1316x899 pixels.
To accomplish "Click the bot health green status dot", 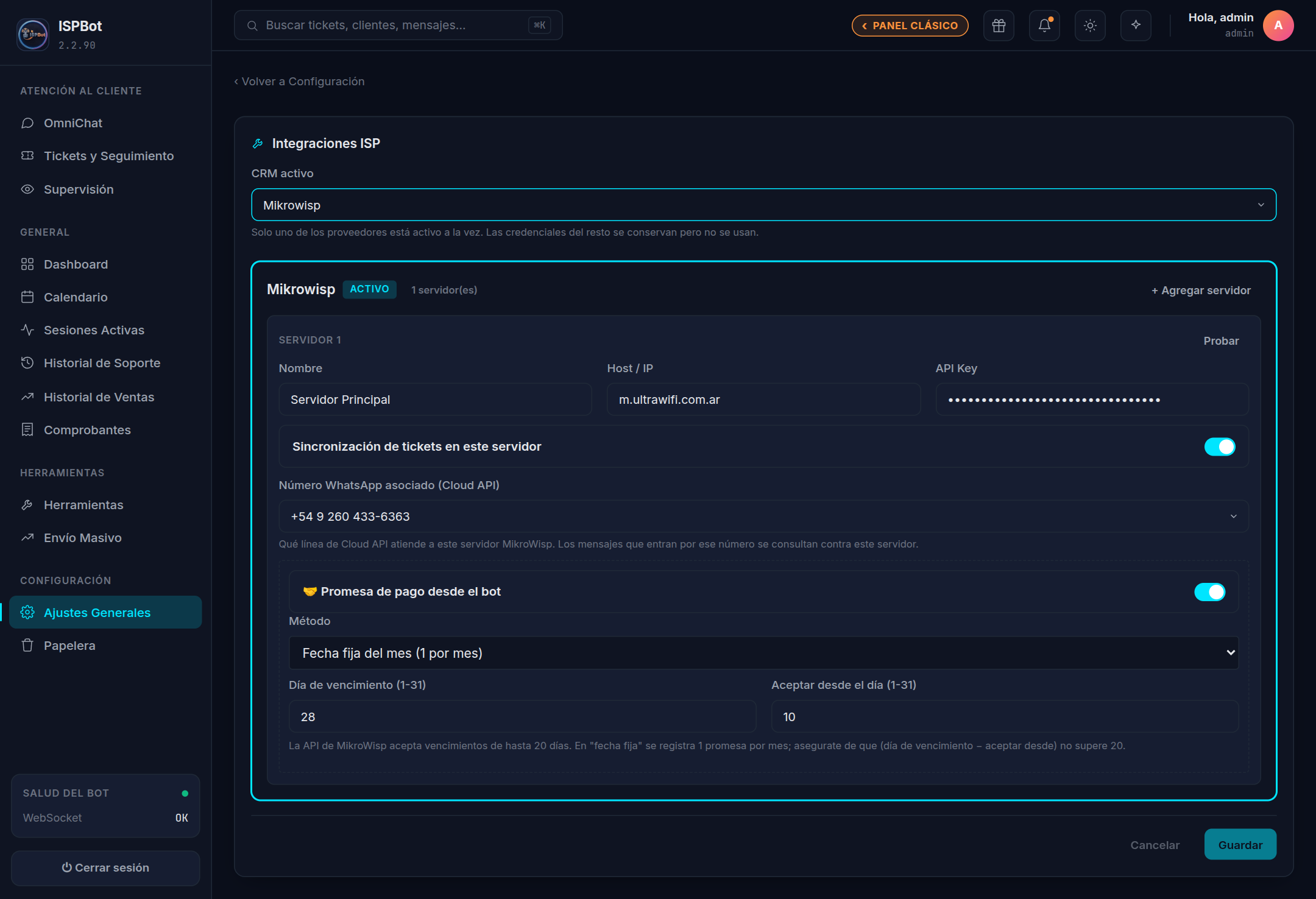I will pos(185,793).
